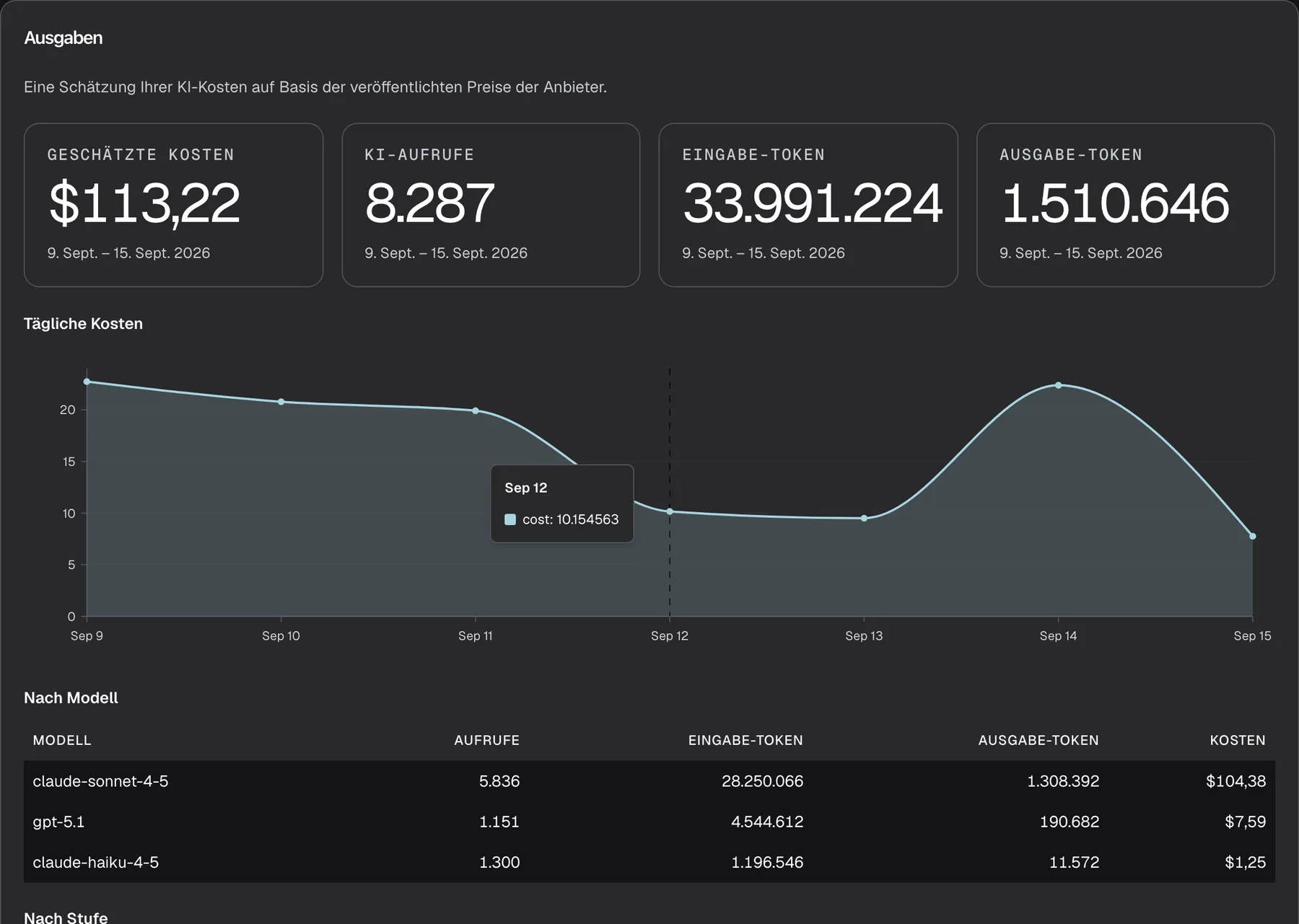Click the $1,25 cost cell
Screen dimensions: 1299x924
click(1245, 862)
